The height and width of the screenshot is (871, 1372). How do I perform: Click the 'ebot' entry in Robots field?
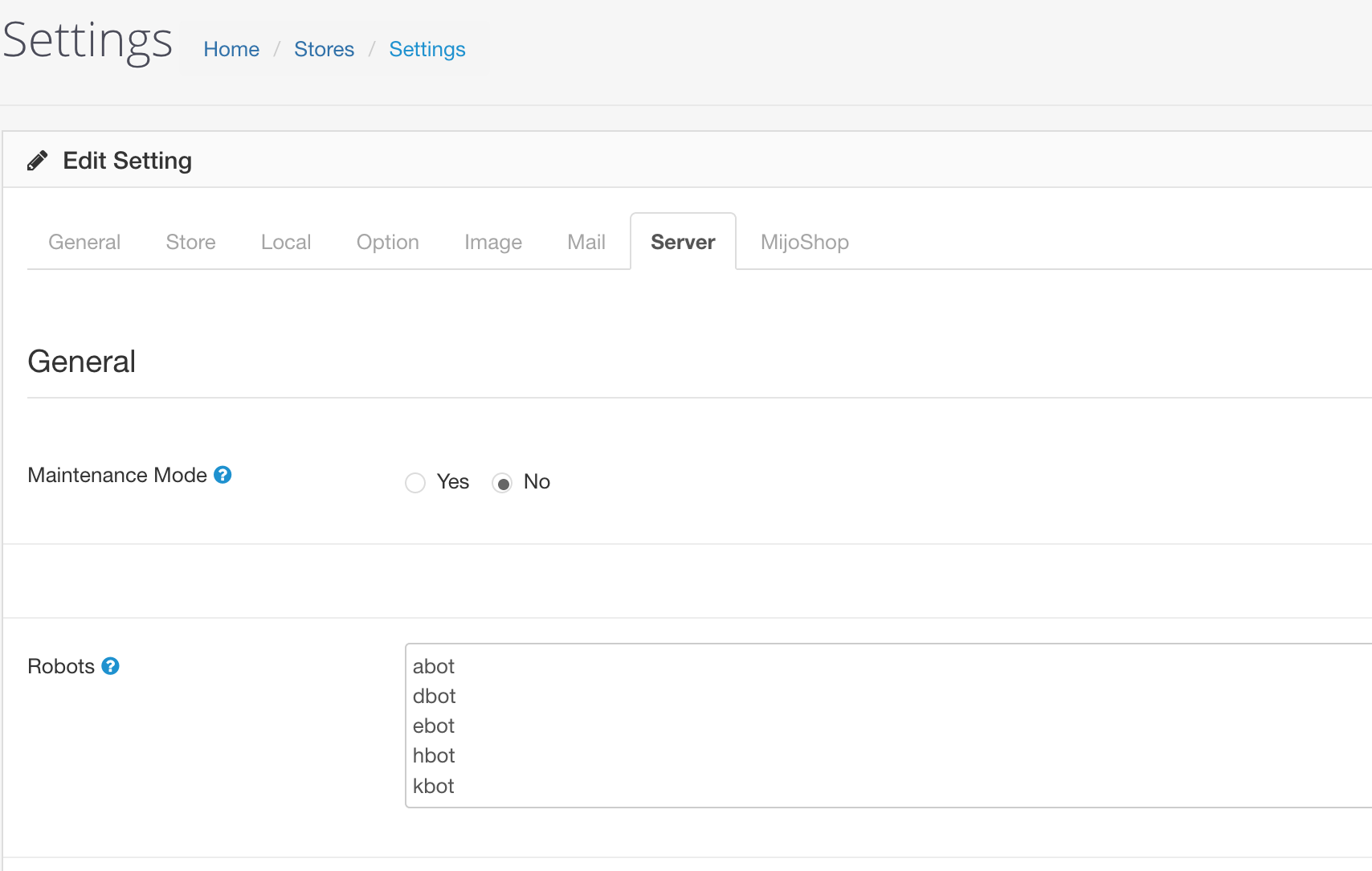pos(434,726)
